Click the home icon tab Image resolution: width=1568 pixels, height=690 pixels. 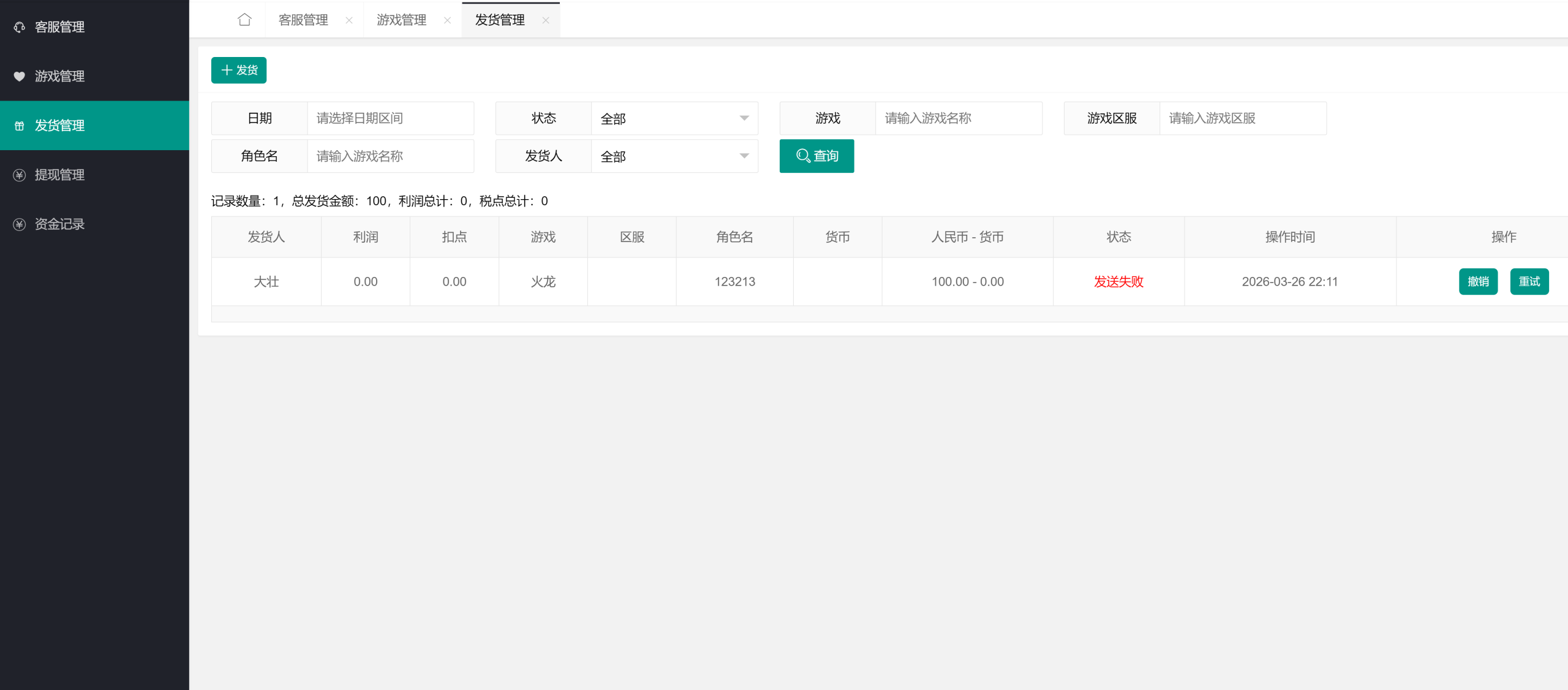click(244, 20)
